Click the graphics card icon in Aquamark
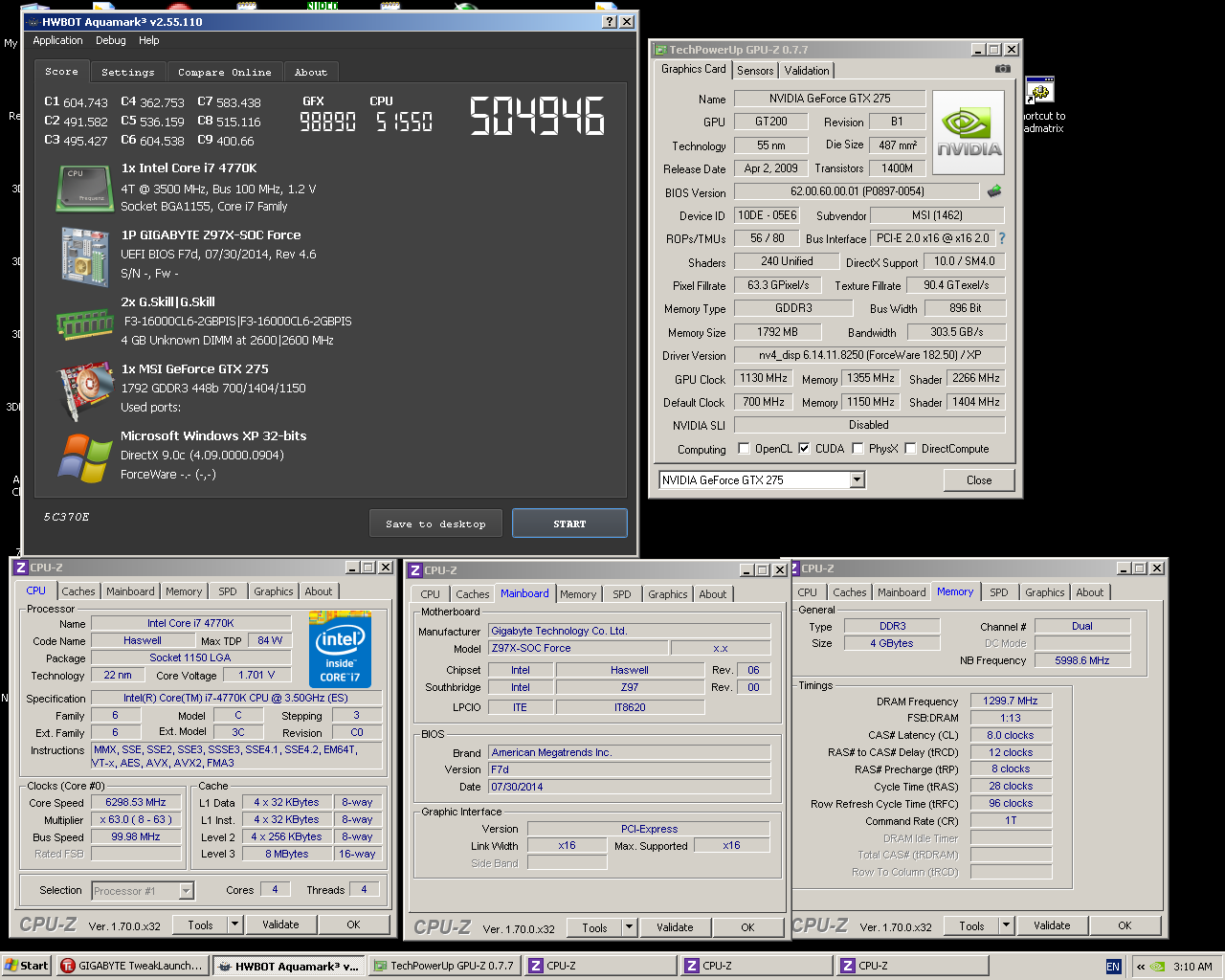This screenshot has height=980, width=1225. tap(86, 390)
